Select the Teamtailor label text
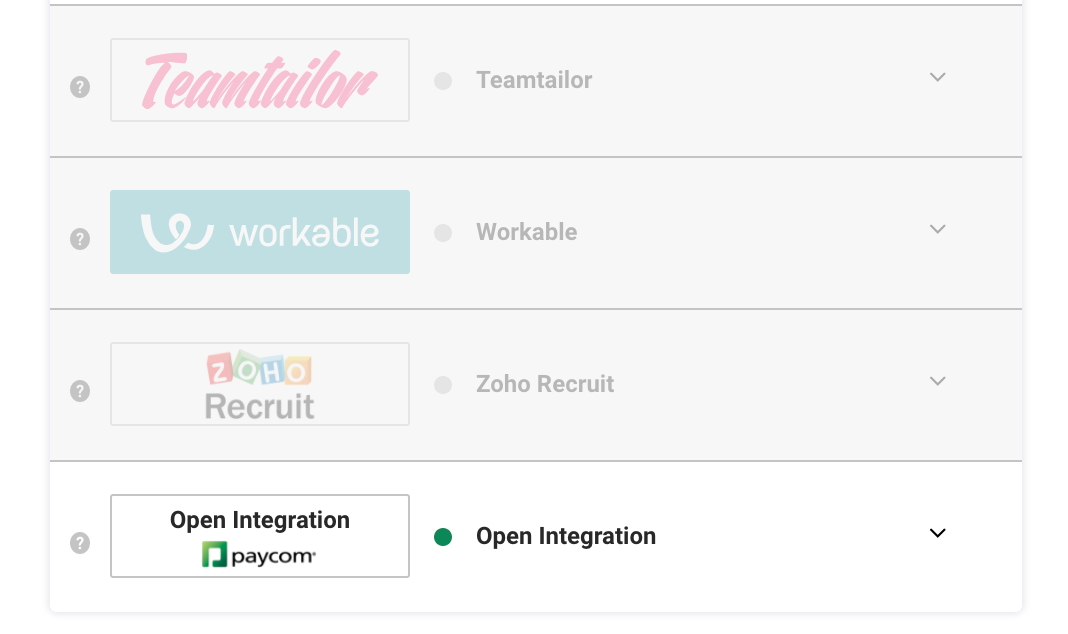1068x634 pixels. [x=534, y=80]
